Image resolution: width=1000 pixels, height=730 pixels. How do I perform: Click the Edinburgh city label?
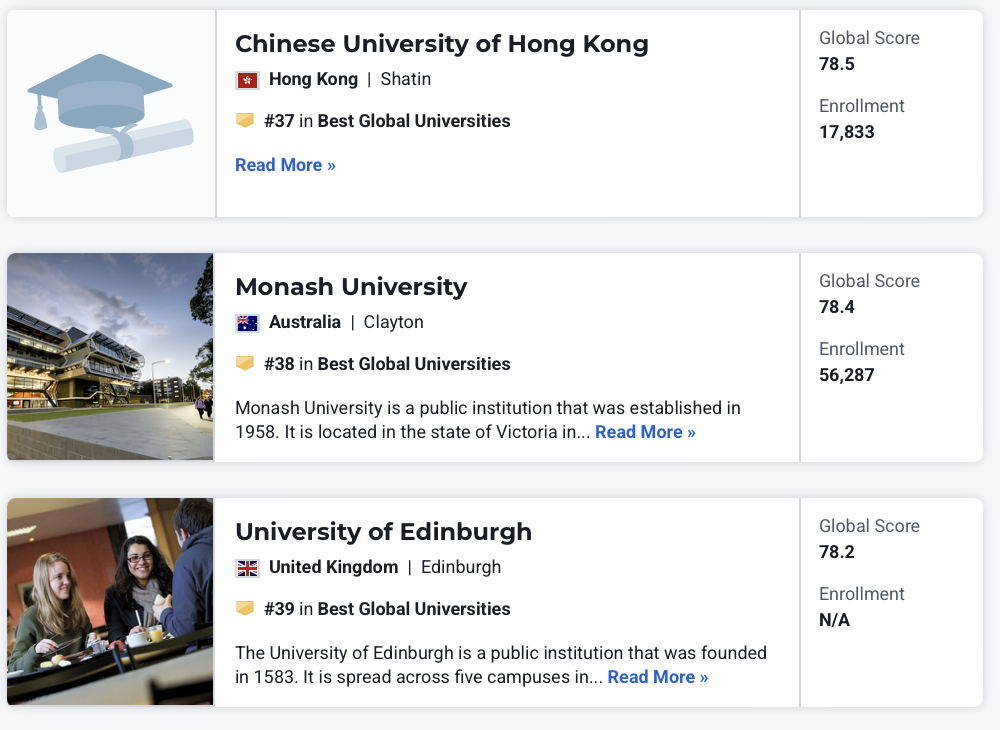(x=461, y=567)
